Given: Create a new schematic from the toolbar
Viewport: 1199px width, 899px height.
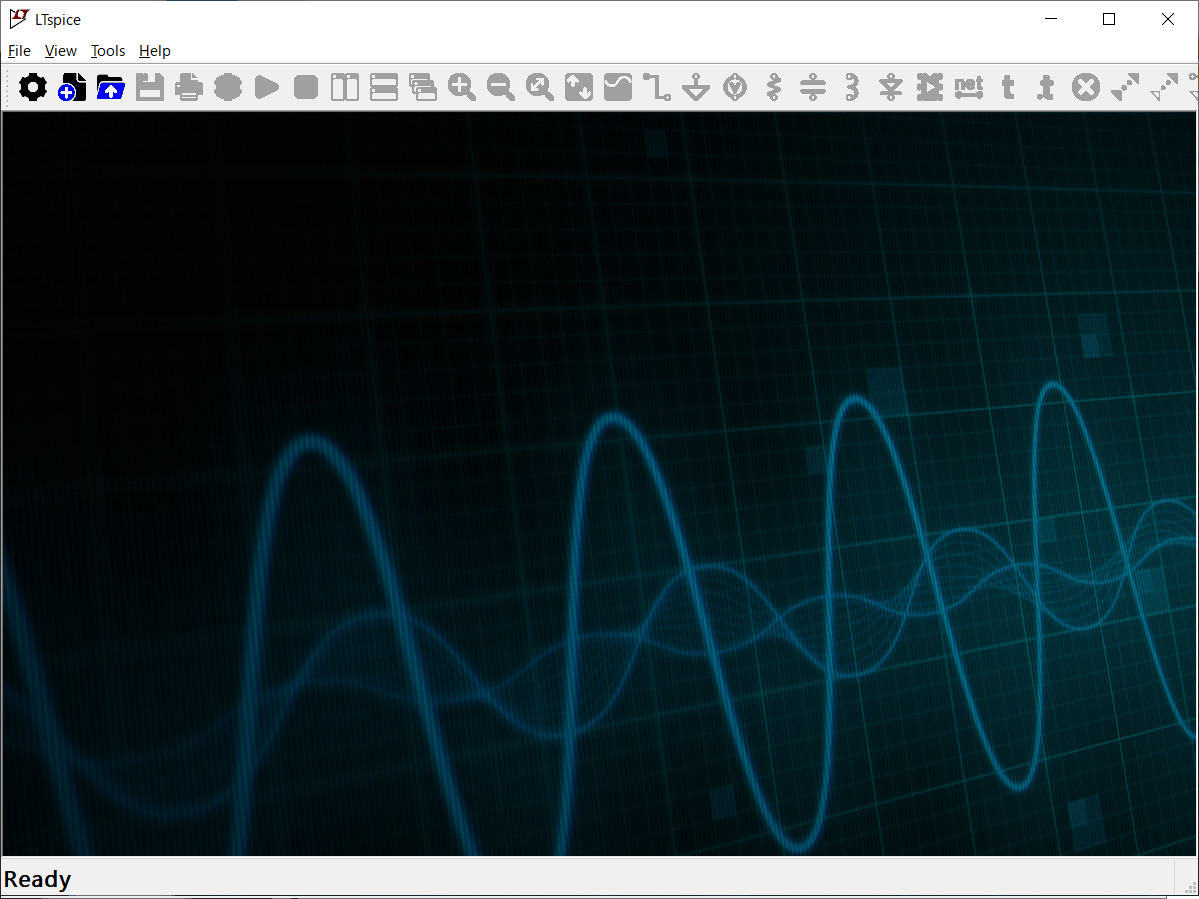Looking at the screenshot, I should [x=72, y=88].
